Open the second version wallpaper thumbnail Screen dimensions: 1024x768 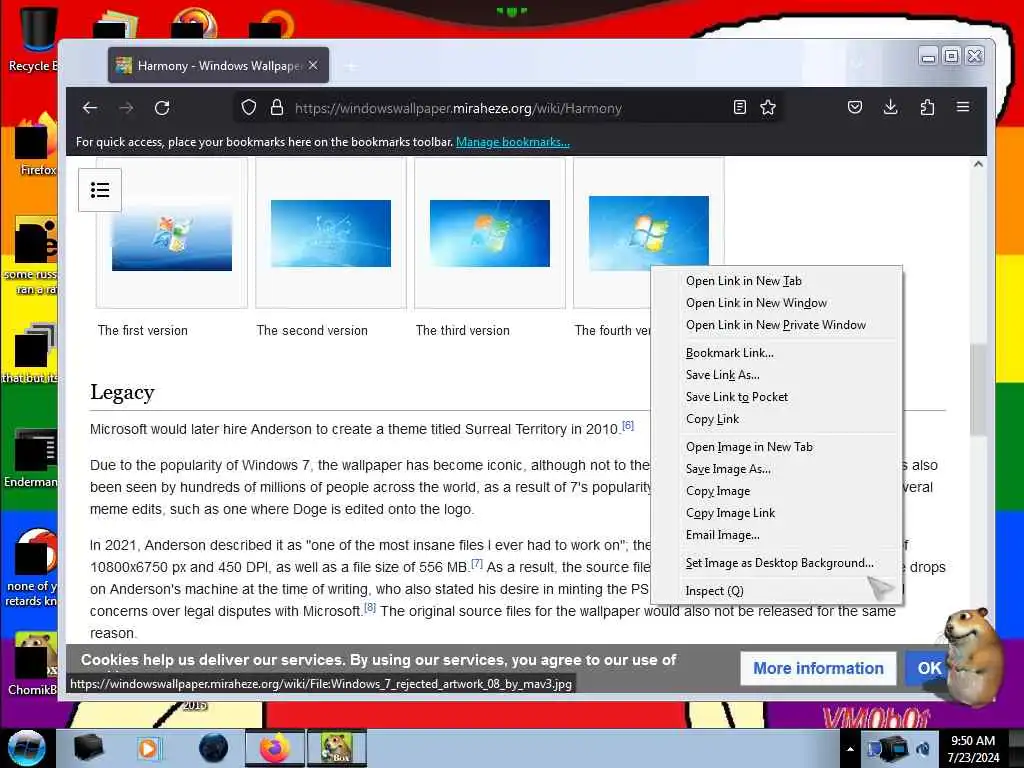[x=331, y=233]
